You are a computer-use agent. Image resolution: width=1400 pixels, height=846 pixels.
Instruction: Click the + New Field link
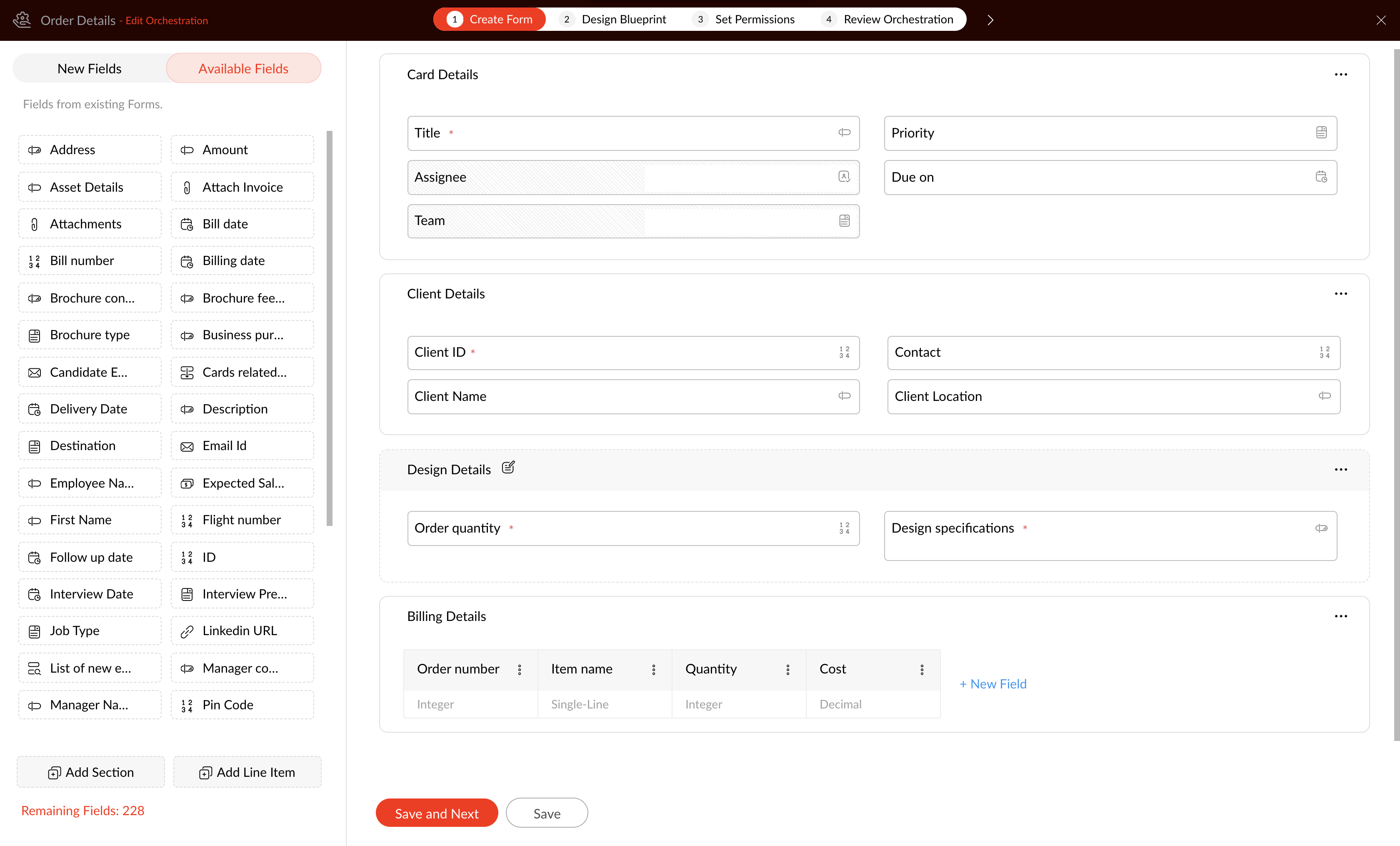click(x=992, y=684)
